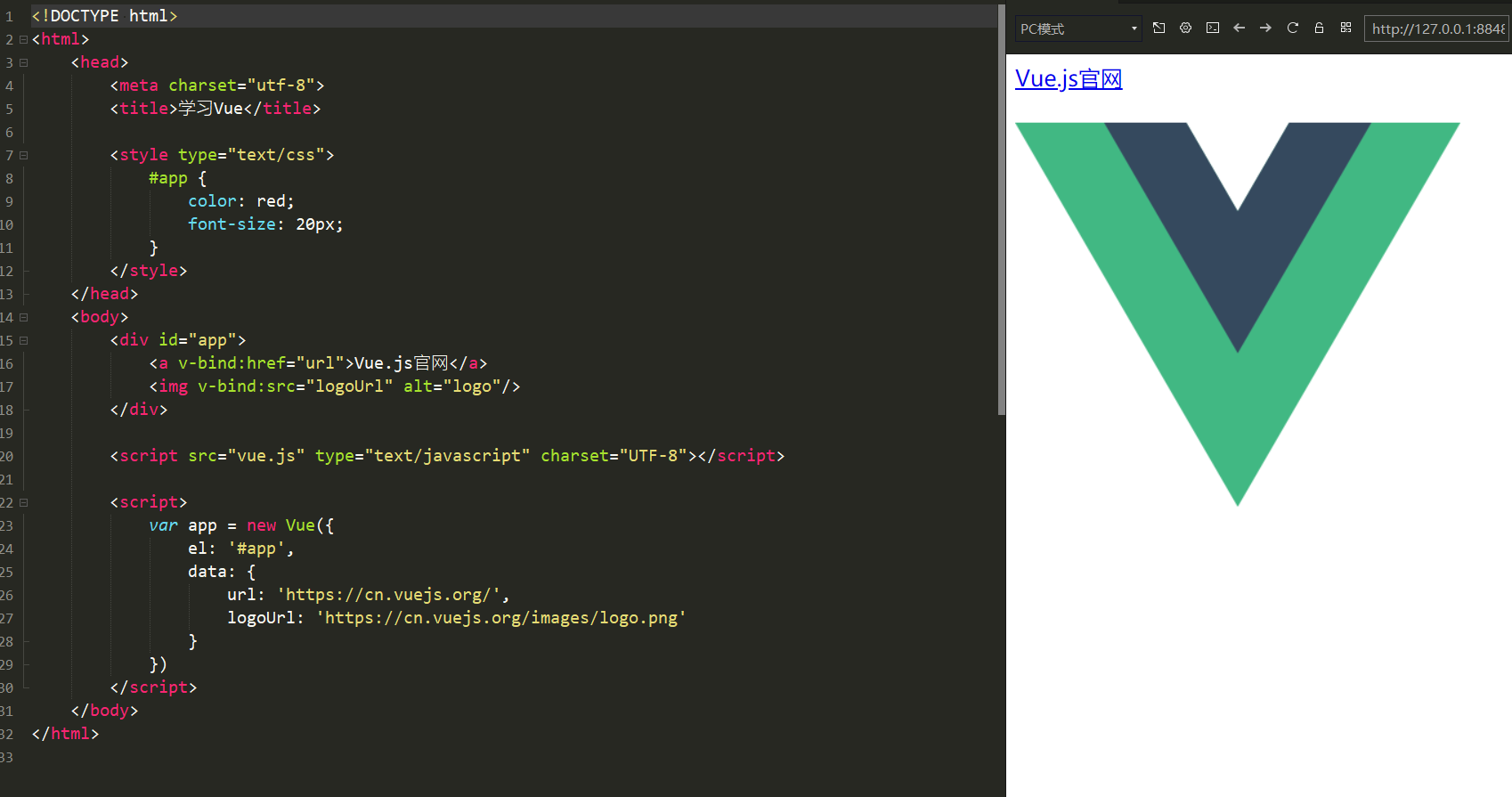Show the QR code icon in preview toolbar
This screenshot has height=797, width=1512.
point(1345,28)
